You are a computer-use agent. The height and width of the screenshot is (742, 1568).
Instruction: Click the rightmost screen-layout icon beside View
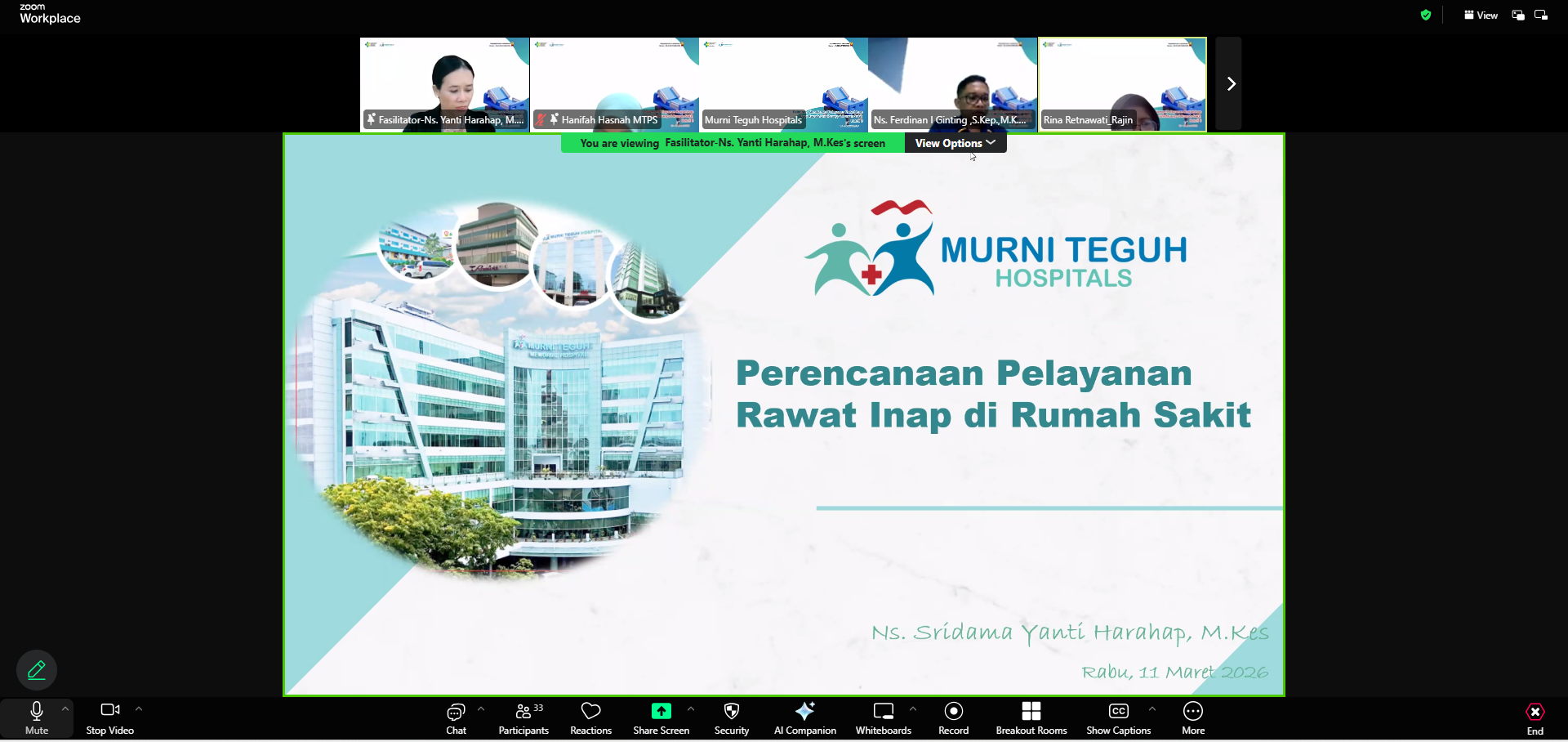click(1541, 15)
